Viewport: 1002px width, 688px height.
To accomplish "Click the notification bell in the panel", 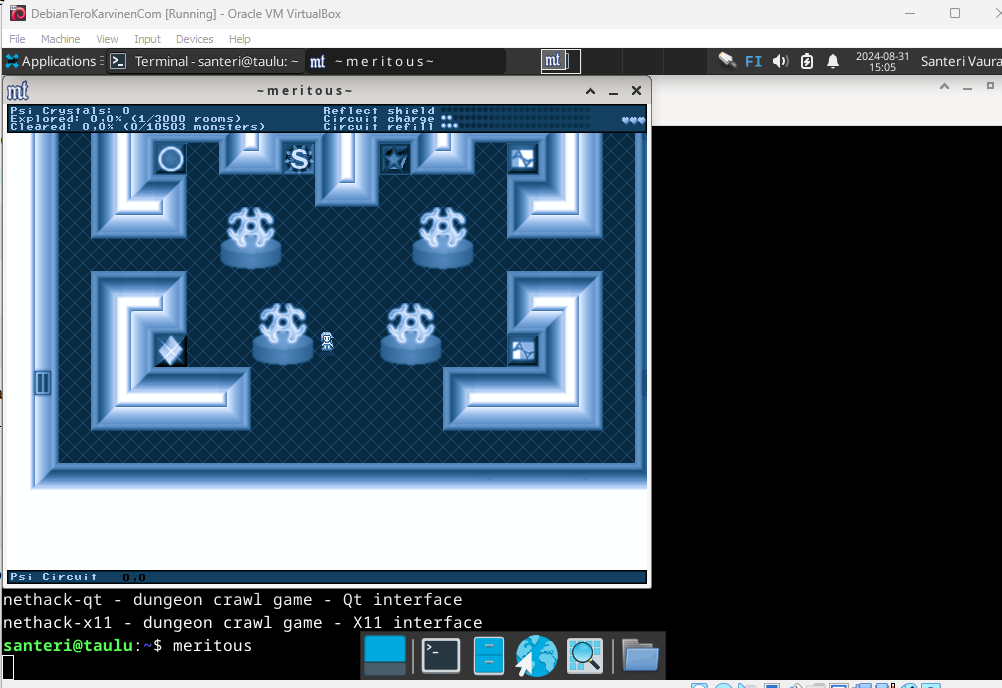I will (833, 62).
